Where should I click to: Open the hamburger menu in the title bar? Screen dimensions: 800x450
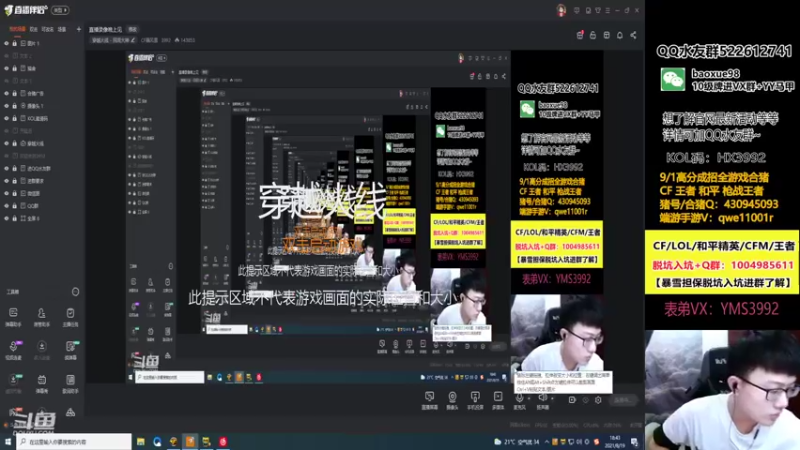click(x=607, y=10)
